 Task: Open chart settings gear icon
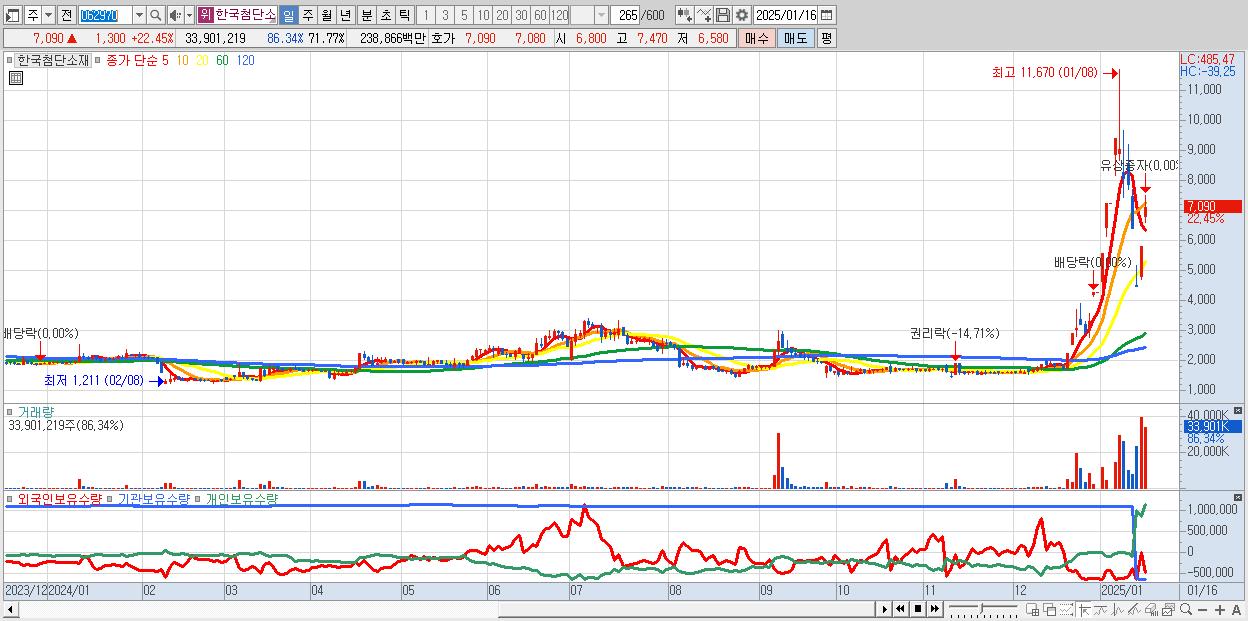click(742, 15)
